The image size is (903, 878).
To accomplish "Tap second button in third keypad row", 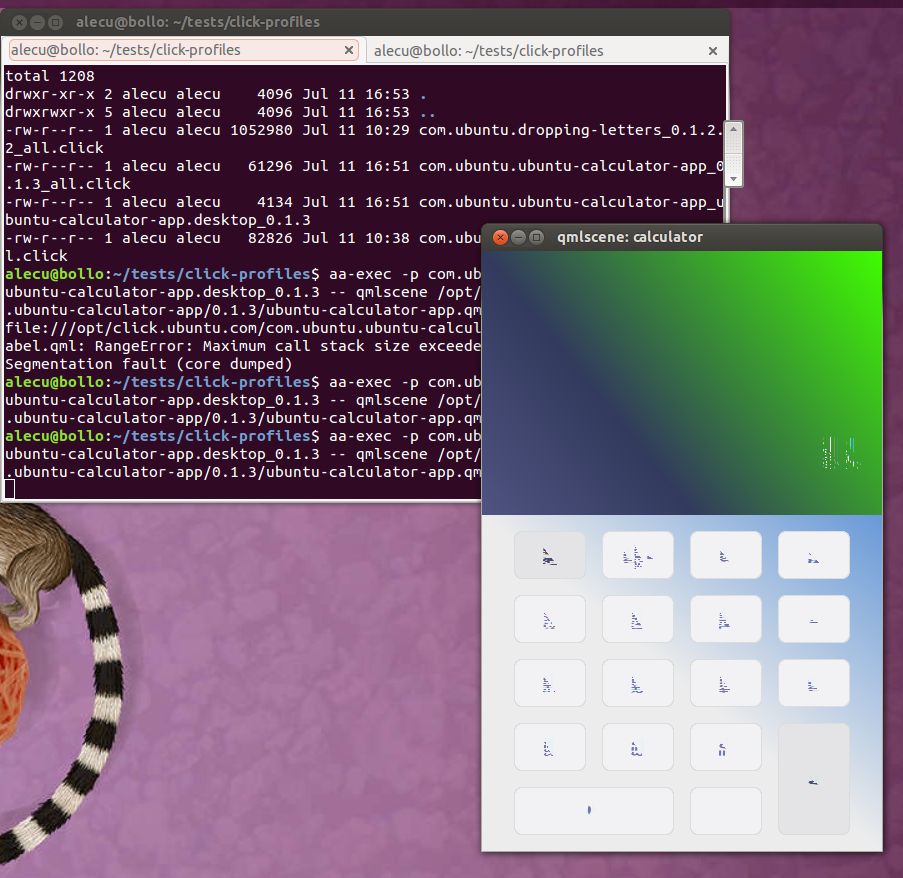I will coord(637,683).
